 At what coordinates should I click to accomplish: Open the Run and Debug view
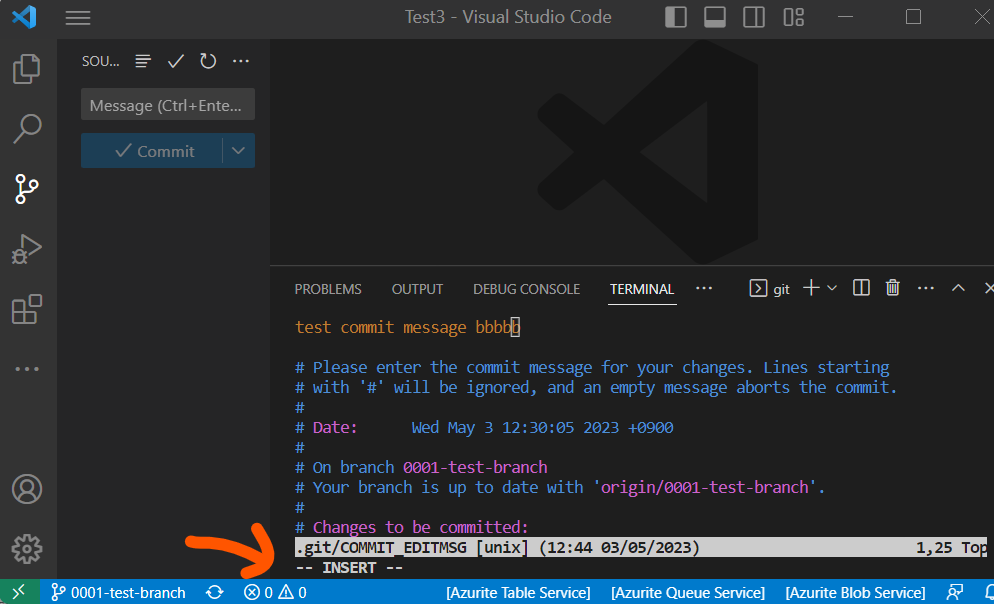pos(27,249)
